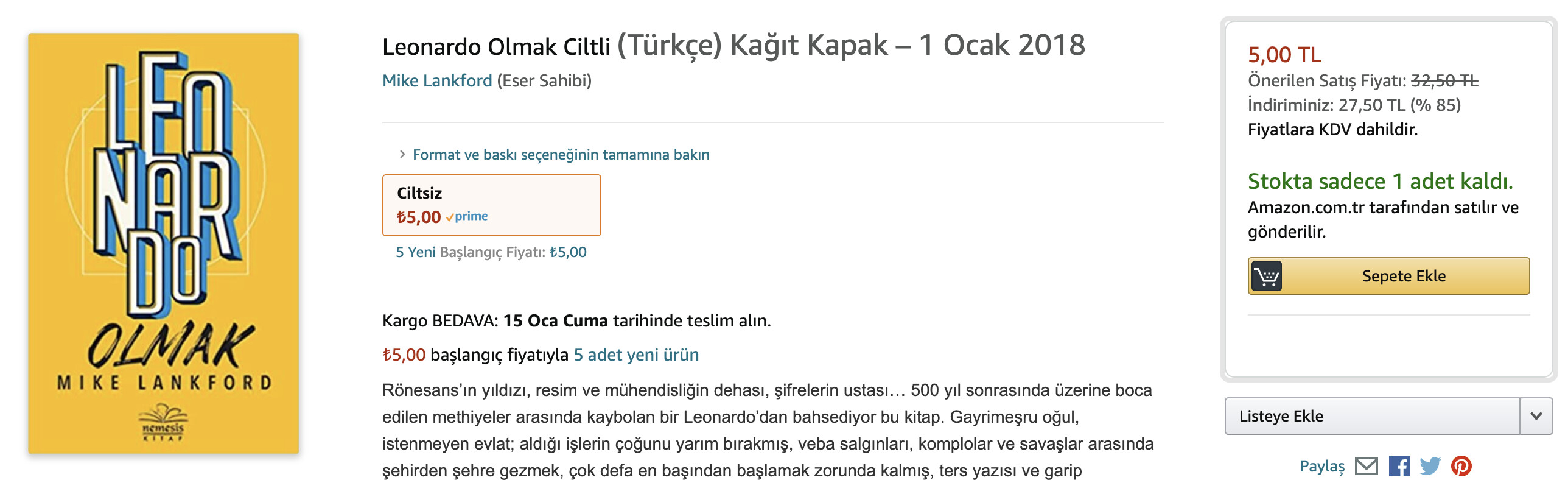Screen dimensions: 1568x480
Task: Click the book title Leonardo Olmak Ciltli
Action: click(x=496, y=46)
